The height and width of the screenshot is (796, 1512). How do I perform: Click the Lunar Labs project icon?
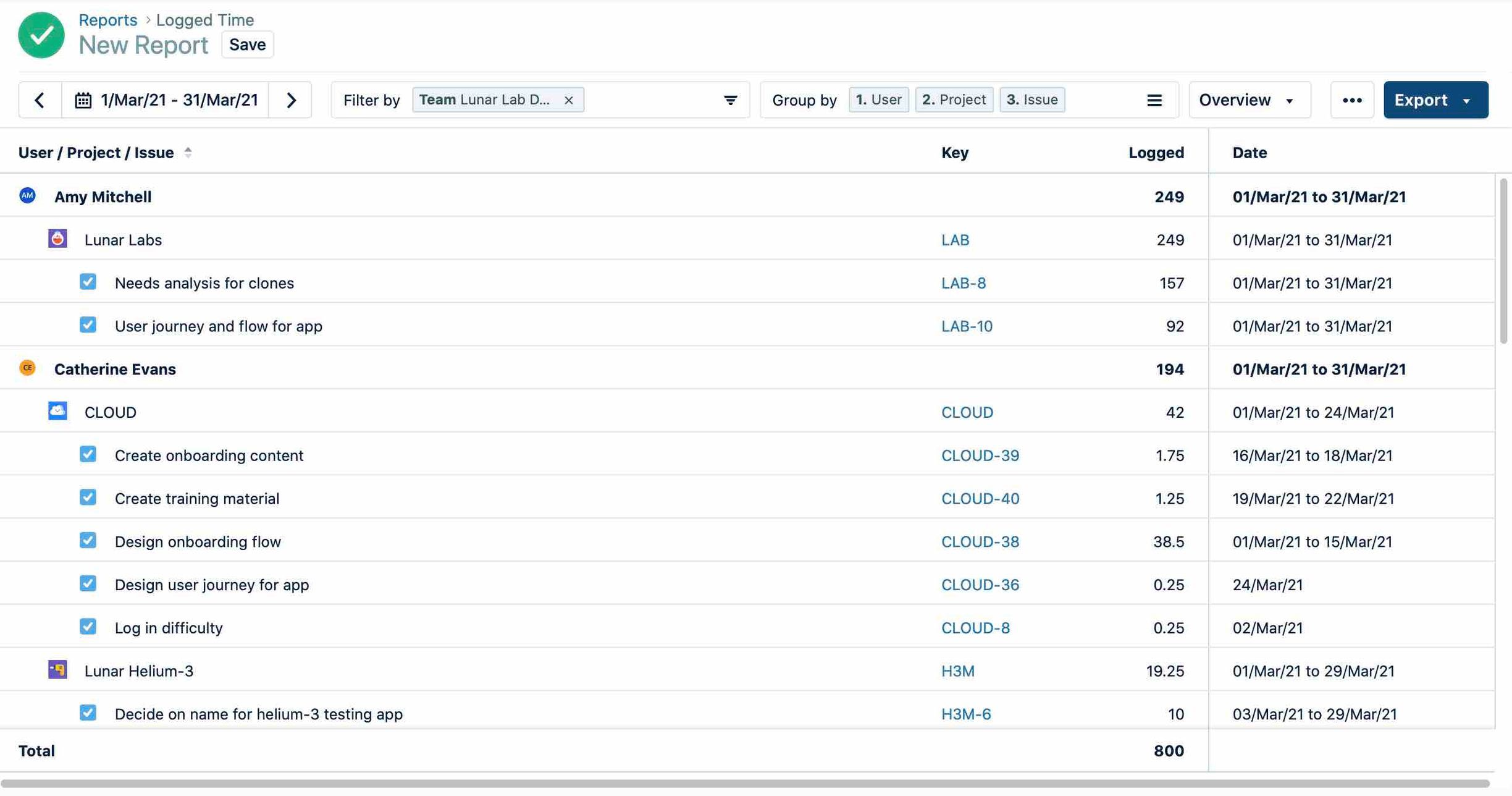(57, 239)
